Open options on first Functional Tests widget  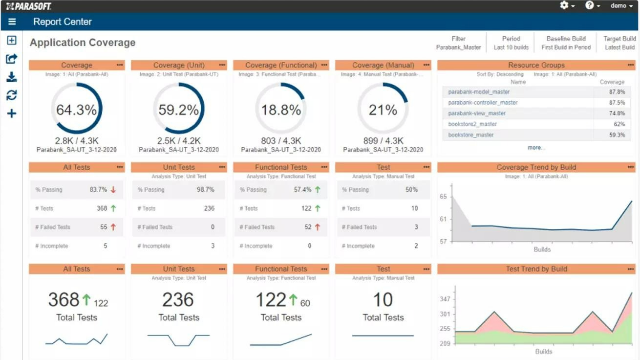point(324,167)
